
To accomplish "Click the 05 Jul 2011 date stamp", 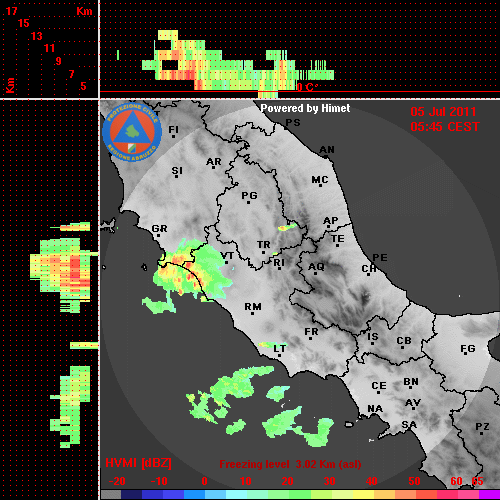I will coord(443,112).
